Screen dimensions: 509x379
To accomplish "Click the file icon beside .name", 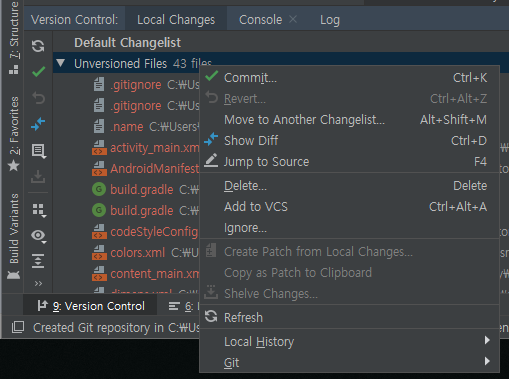I will tap(99, 127).
